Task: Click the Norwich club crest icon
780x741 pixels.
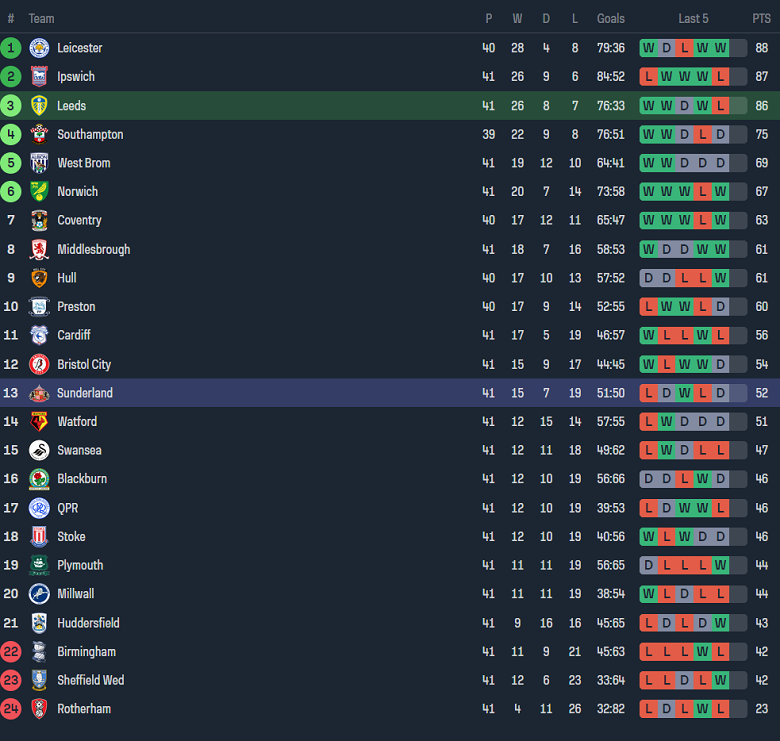Action: tap(39, 192)
